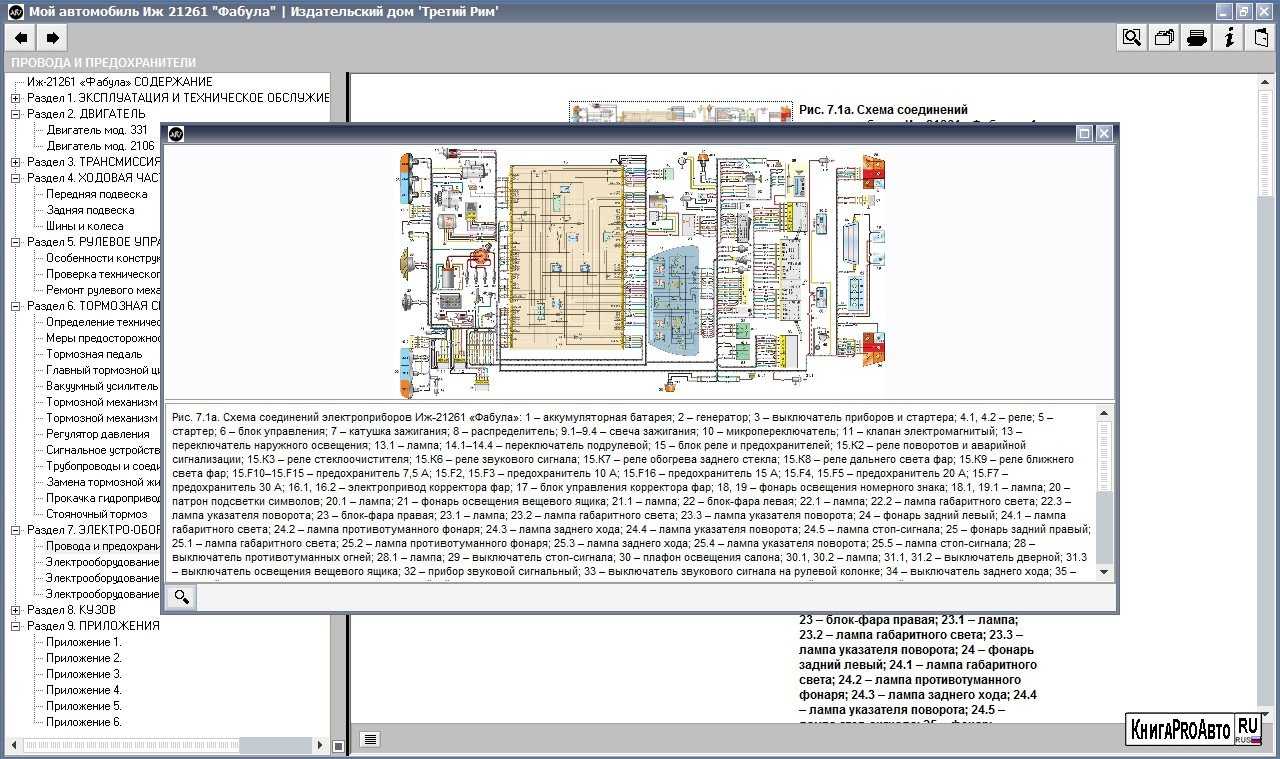This screenshot has height=759, width=1280.
Task: Open search via the magnifier toolbar icon
Action: [x=1132, y=38]
